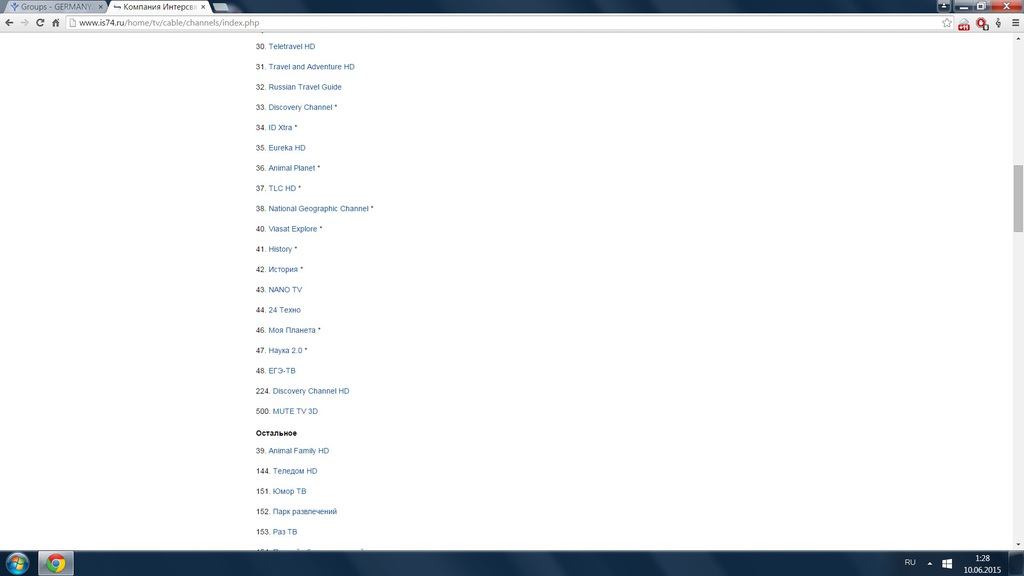Close the Компания Интерсвязь tab
The width and height of the screenshot is (1024, 576).
[203, 7]
